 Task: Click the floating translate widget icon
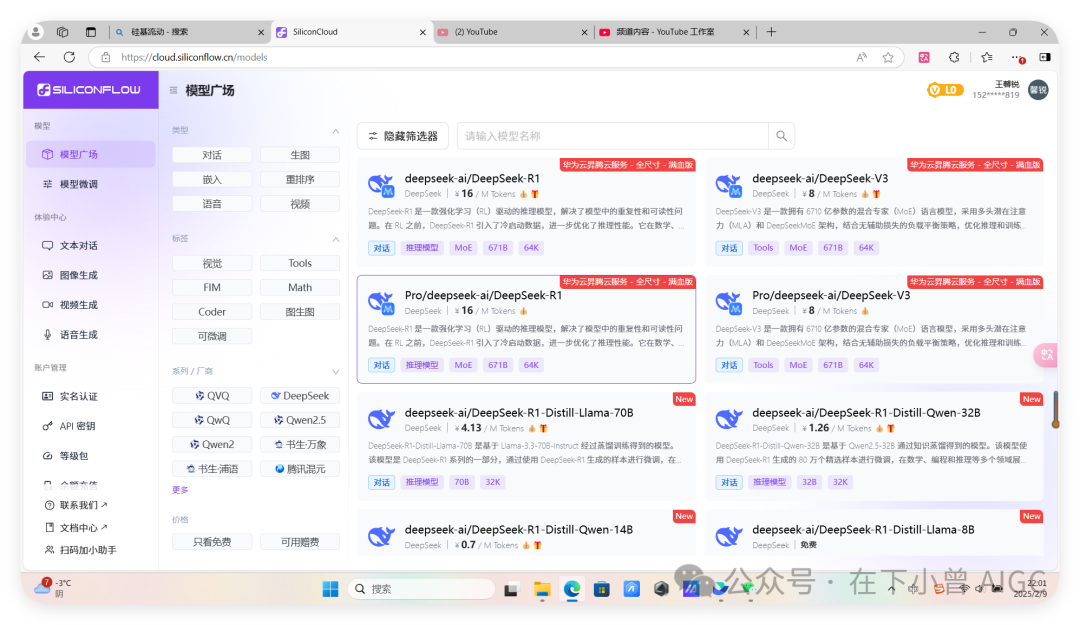click(1046, 355)
